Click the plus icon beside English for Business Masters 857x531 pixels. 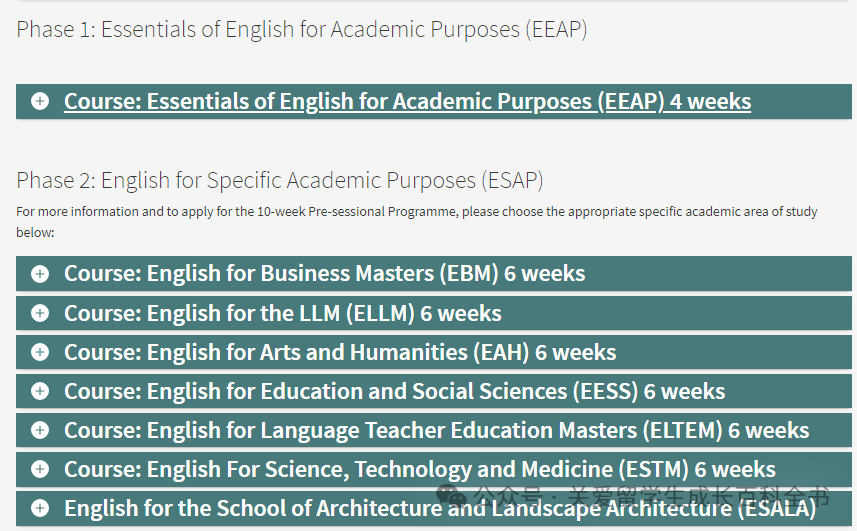tap(40, 274)
